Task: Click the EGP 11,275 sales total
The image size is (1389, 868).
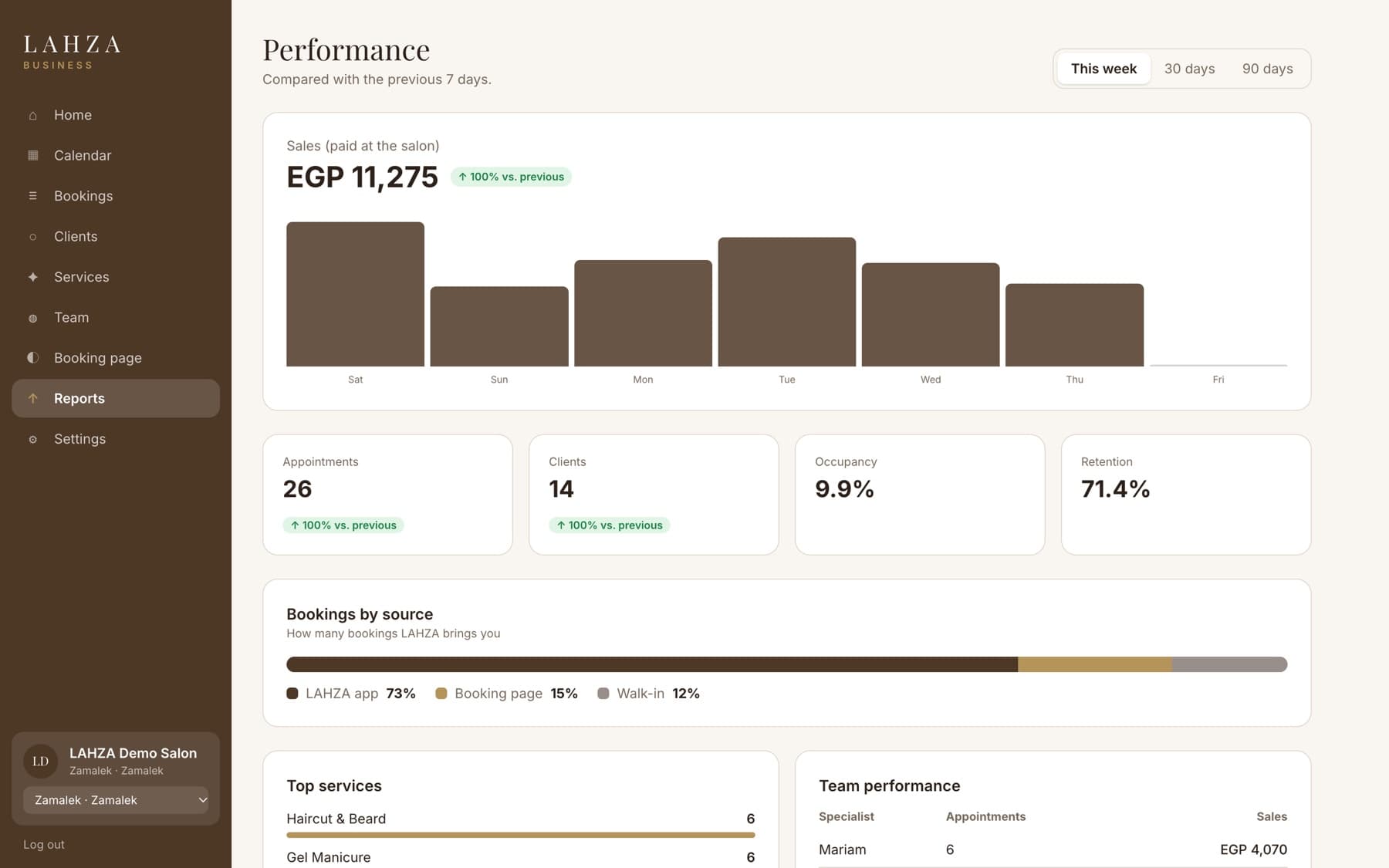Action: 362,177
